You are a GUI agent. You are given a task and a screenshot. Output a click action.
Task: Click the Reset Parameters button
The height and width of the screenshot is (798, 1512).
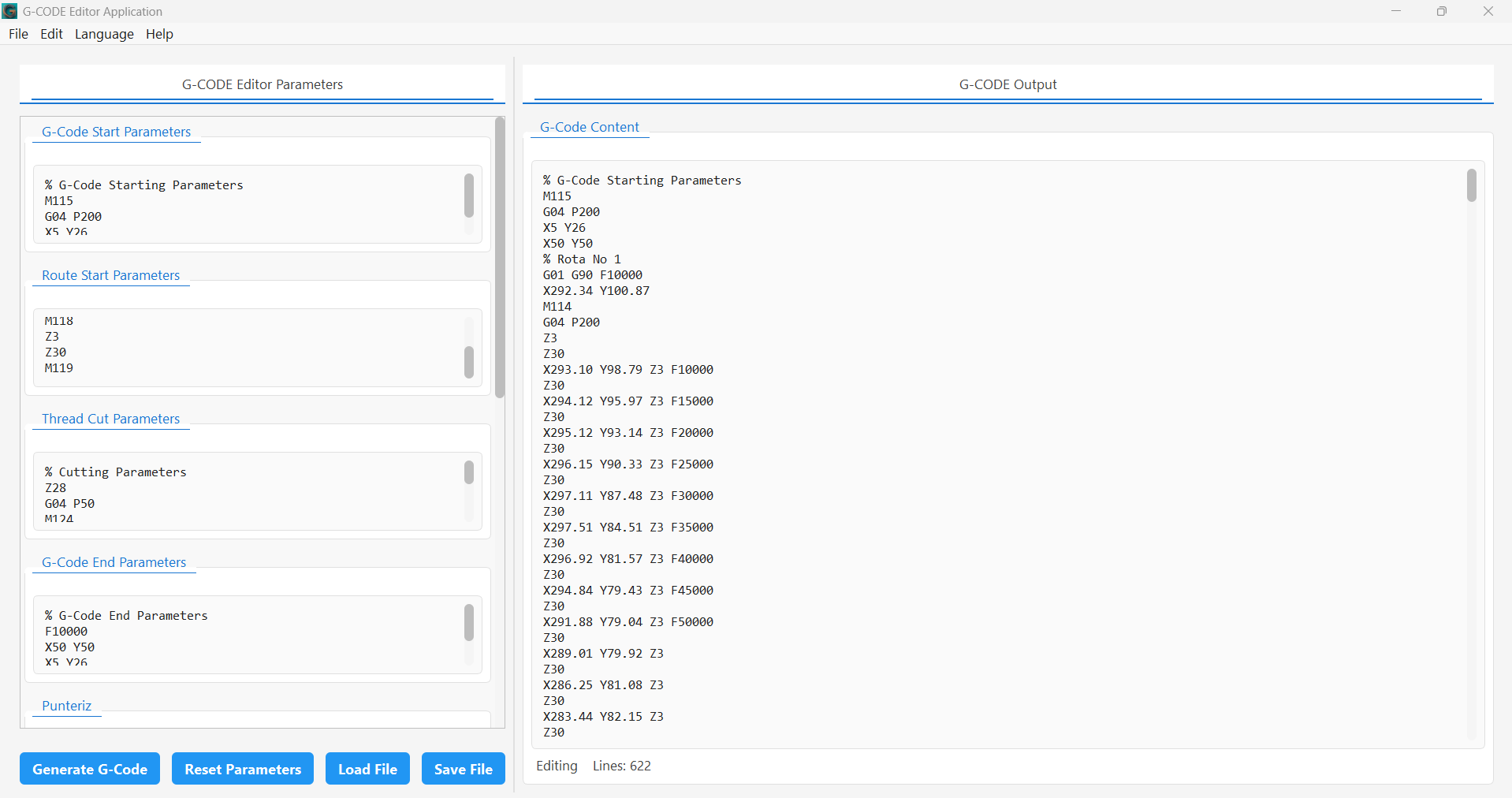242,769
